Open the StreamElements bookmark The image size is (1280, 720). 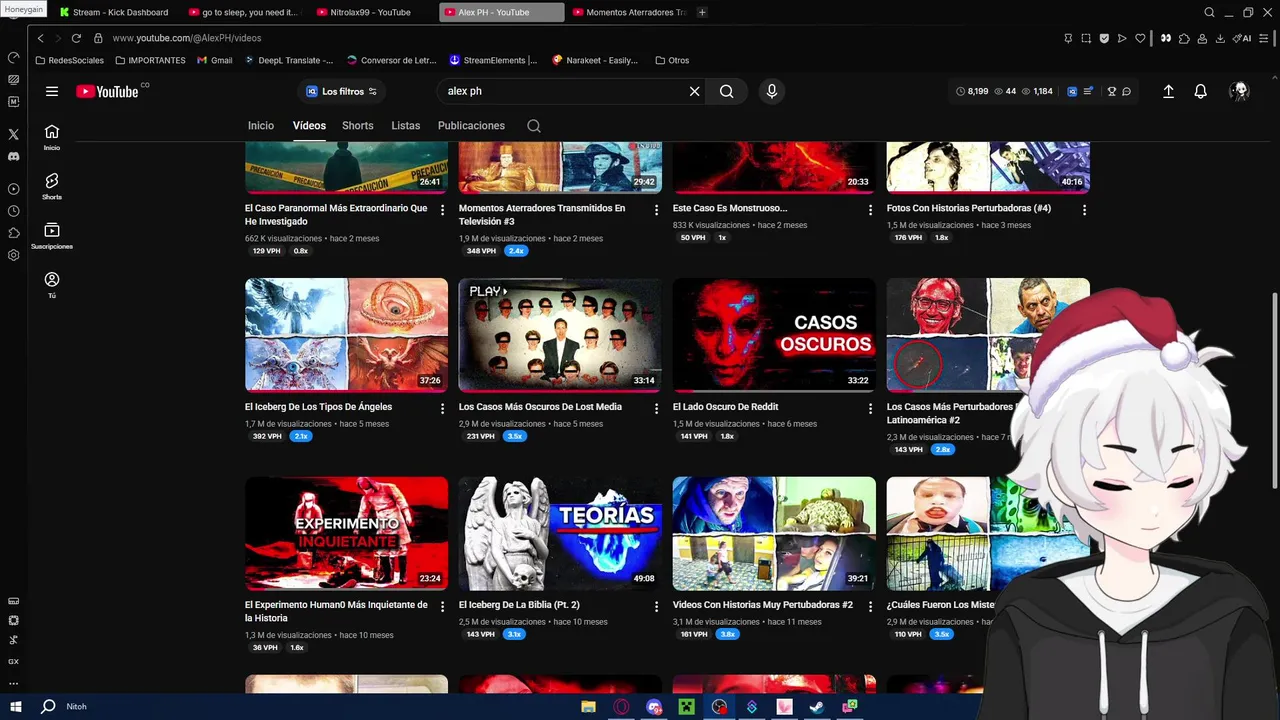click(x=494, y=60)
